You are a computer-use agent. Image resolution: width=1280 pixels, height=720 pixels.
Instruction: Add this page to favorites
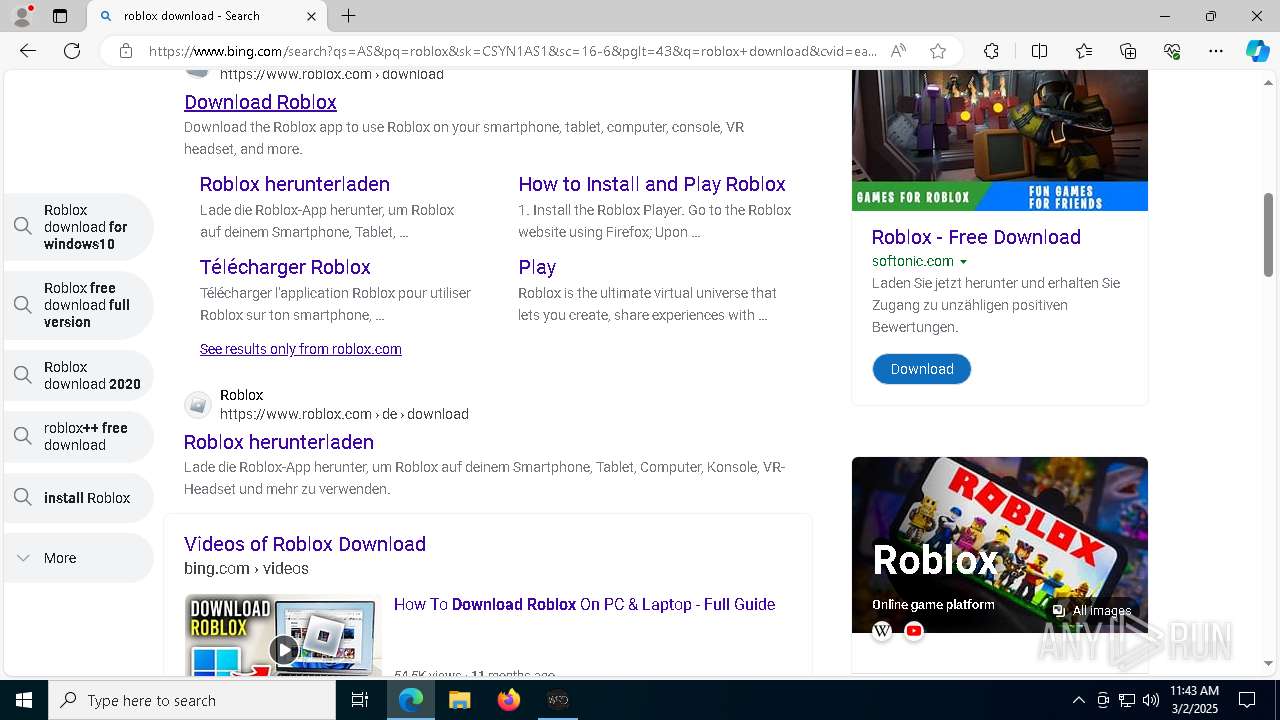[x=938, y=51]
